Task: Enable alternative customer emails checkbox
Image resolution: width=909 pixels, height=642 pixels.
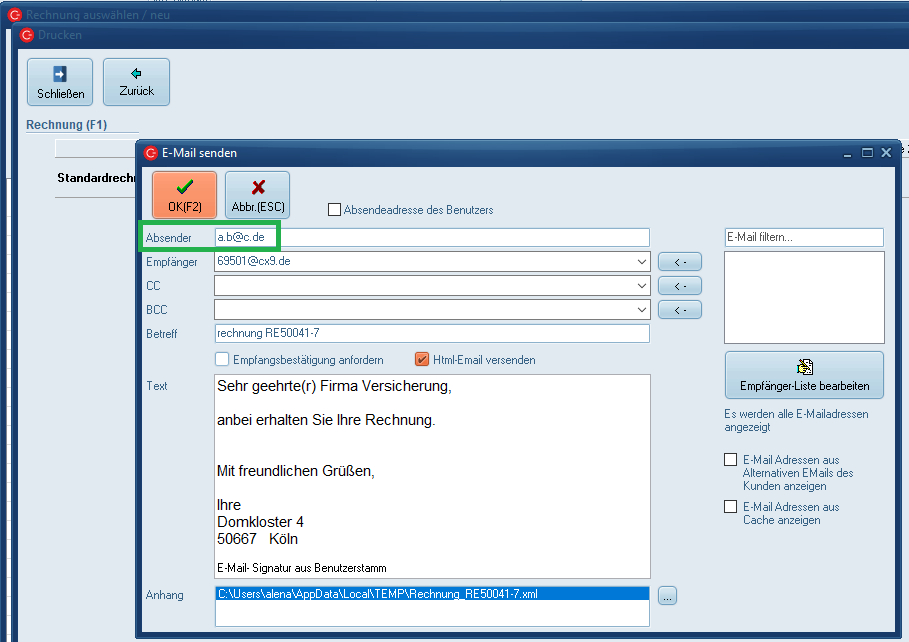Action: tap(731, 460)
